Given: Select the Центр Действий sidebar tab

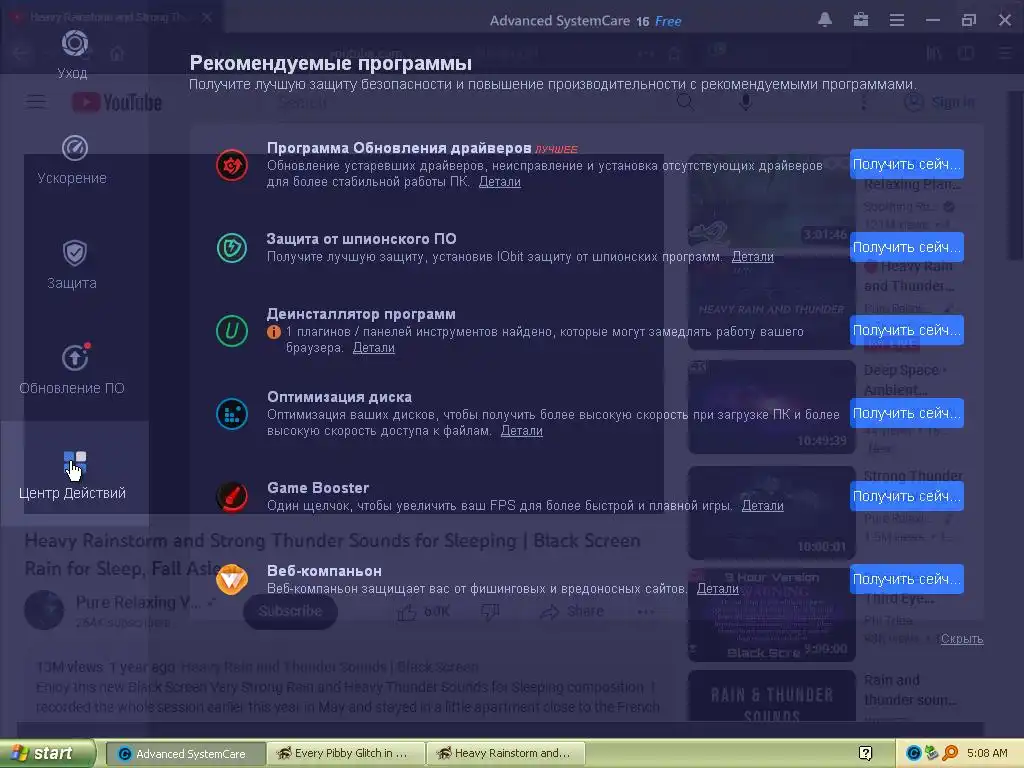Looking at the screenshot, I should click(74, 474).
